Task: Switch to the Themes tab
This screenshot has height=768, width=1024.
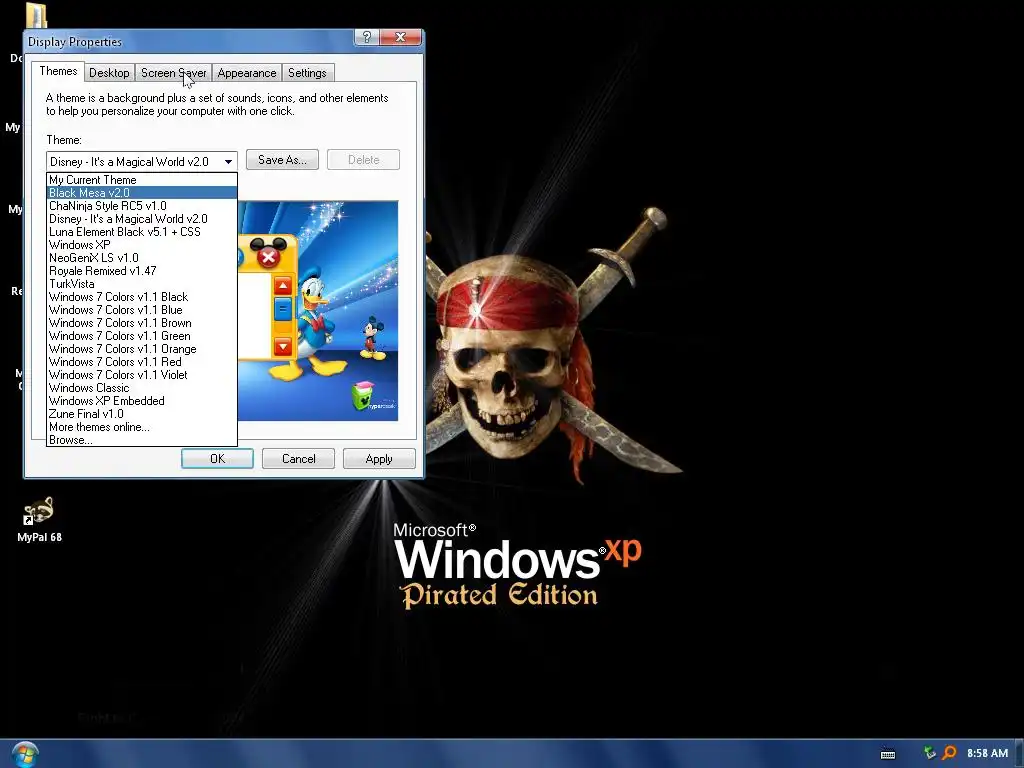Action: point(58,71)
